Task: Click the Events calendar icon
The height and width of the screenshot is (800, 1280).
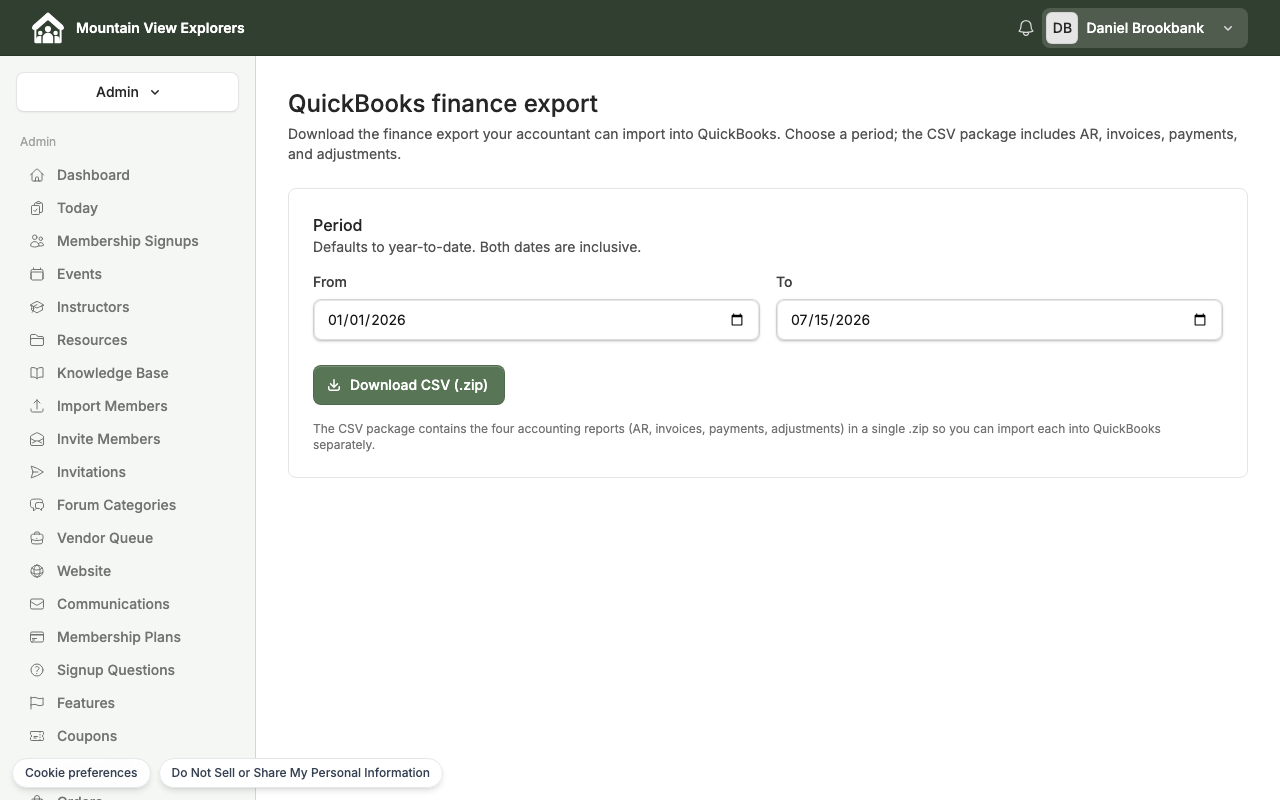Action: [x=37, y=274]
